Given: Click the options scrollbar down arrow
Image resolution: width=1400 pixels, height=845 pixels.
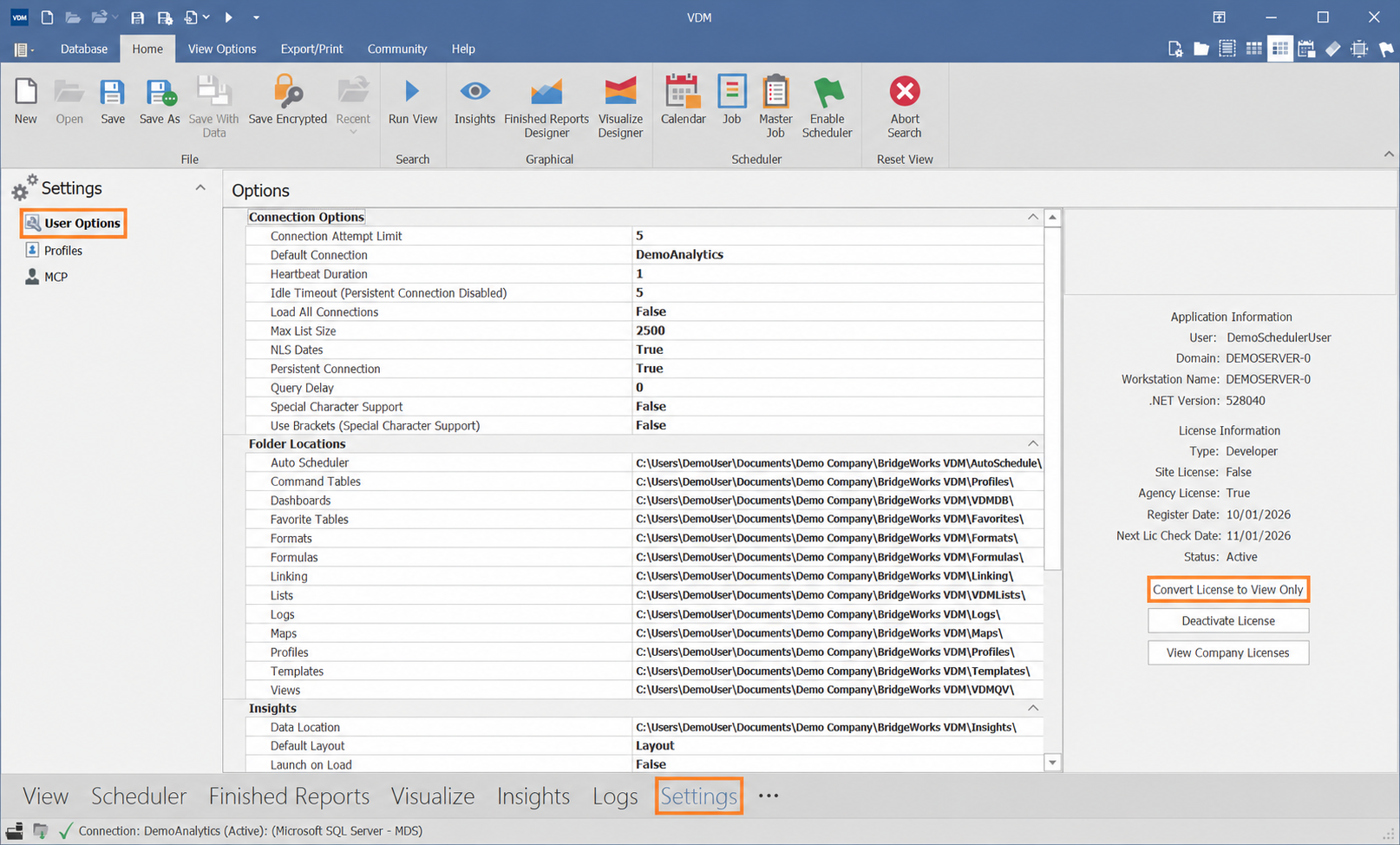Looking at the screenshot, I should (1052, 763).
